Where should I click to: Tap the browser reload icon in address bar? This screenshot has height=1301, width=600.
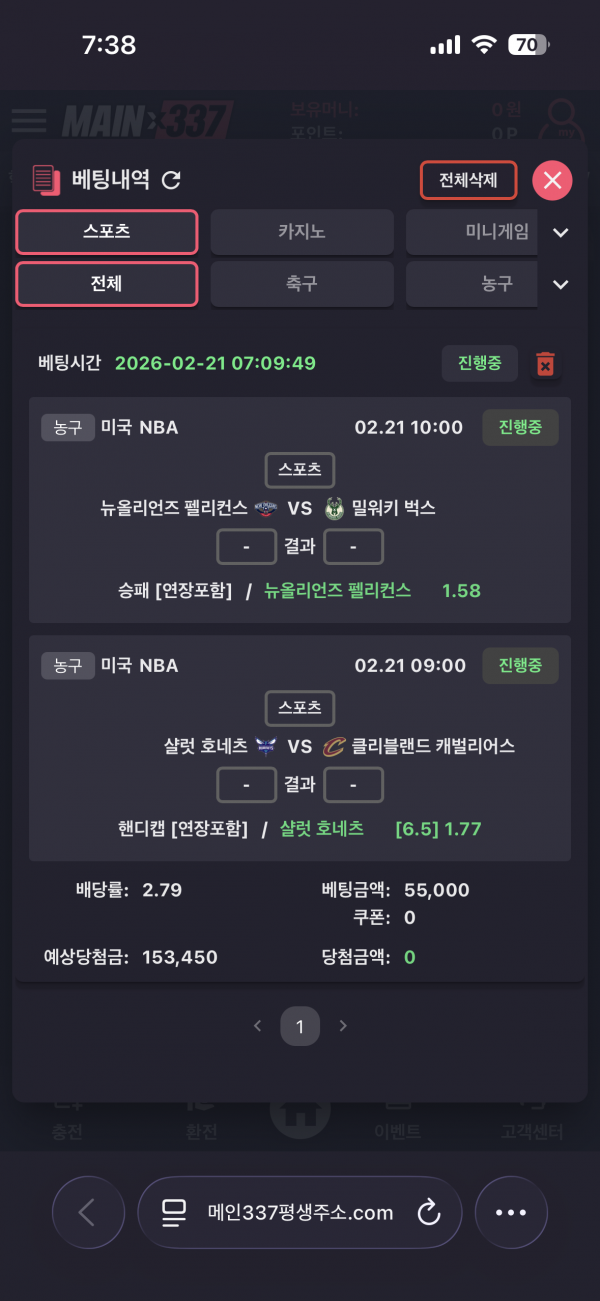pyautogui.click(x=428, y=1213)
